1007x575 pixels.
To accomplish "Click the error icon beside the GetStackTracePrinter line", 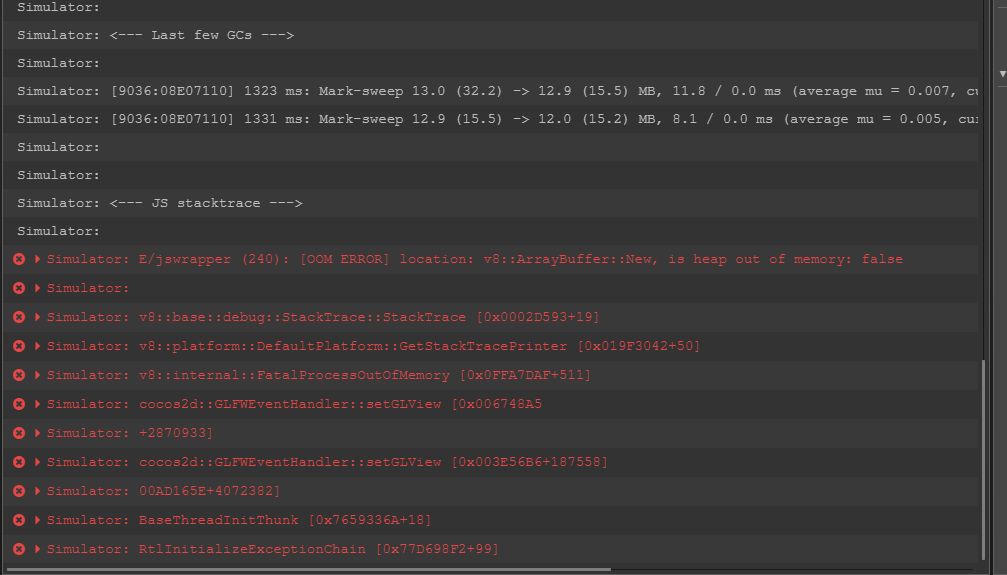I will (x=19, y=346).
